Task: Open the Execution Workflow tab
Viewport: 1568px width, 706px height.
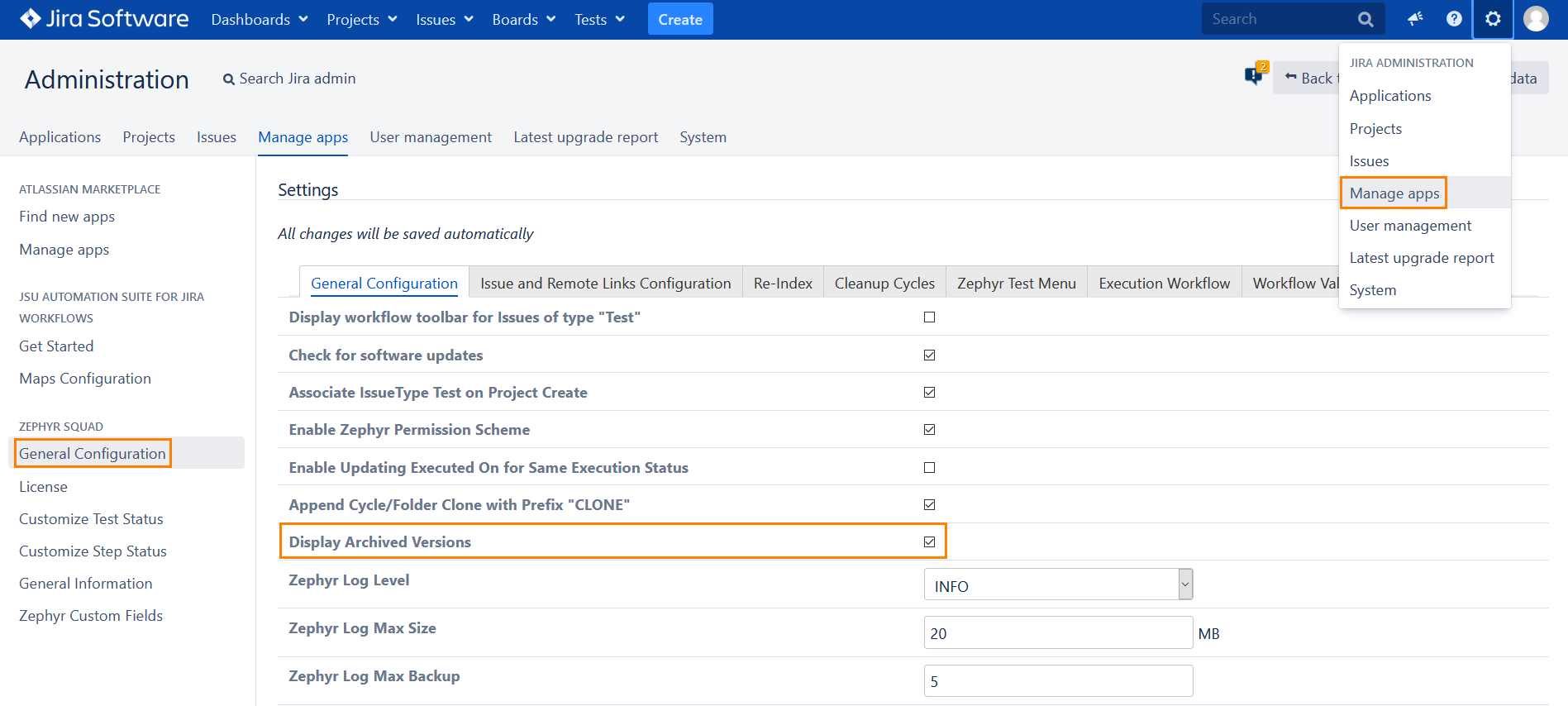Action: [x=1165, y=284]
